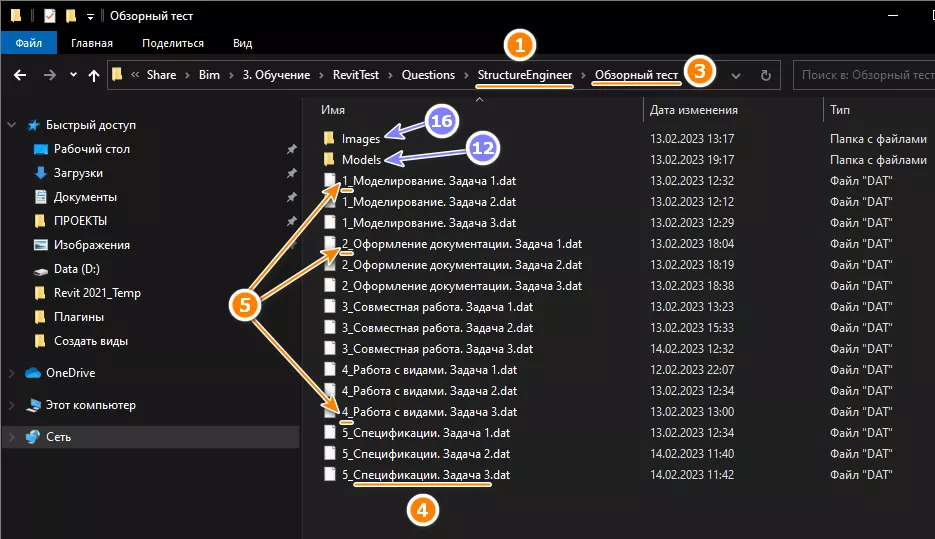935x539 pixels.
Task: Select the Models folder icon
Action: (x=329, y=160)
